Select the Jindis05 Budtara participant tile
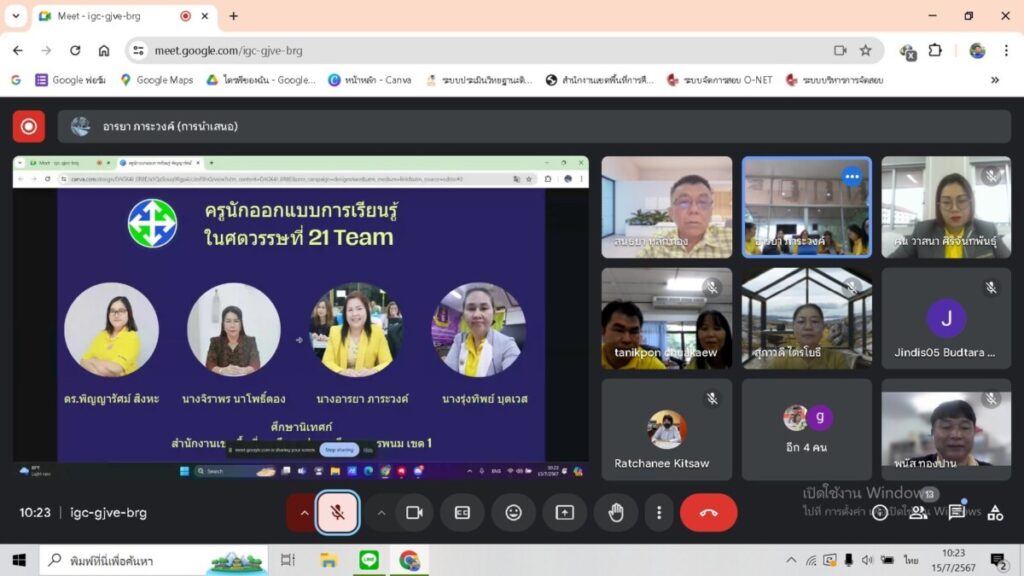 click(x=946, y=318)
